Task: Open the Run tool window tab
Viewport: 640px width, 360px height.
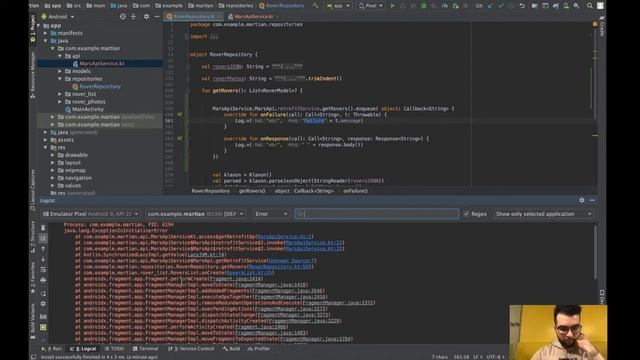Action: (x=52, y=349)
